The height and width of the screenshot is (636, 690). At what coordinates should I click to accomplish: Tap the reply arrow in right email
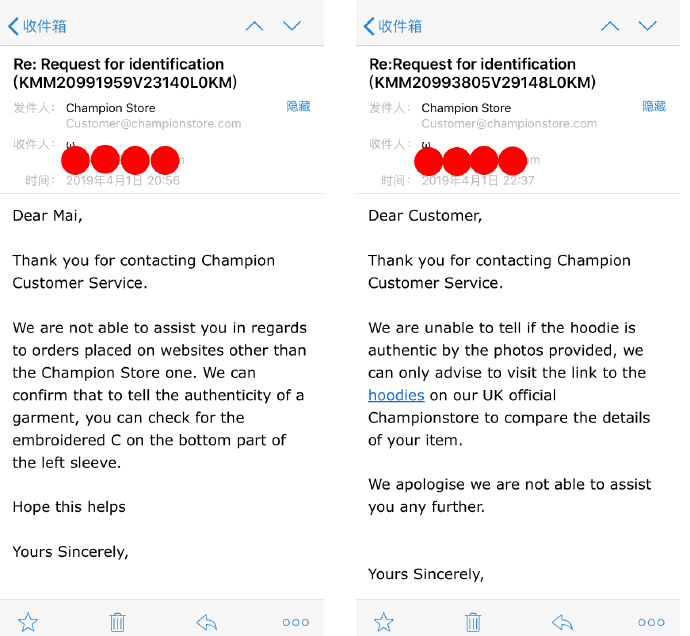coord(563,622)
